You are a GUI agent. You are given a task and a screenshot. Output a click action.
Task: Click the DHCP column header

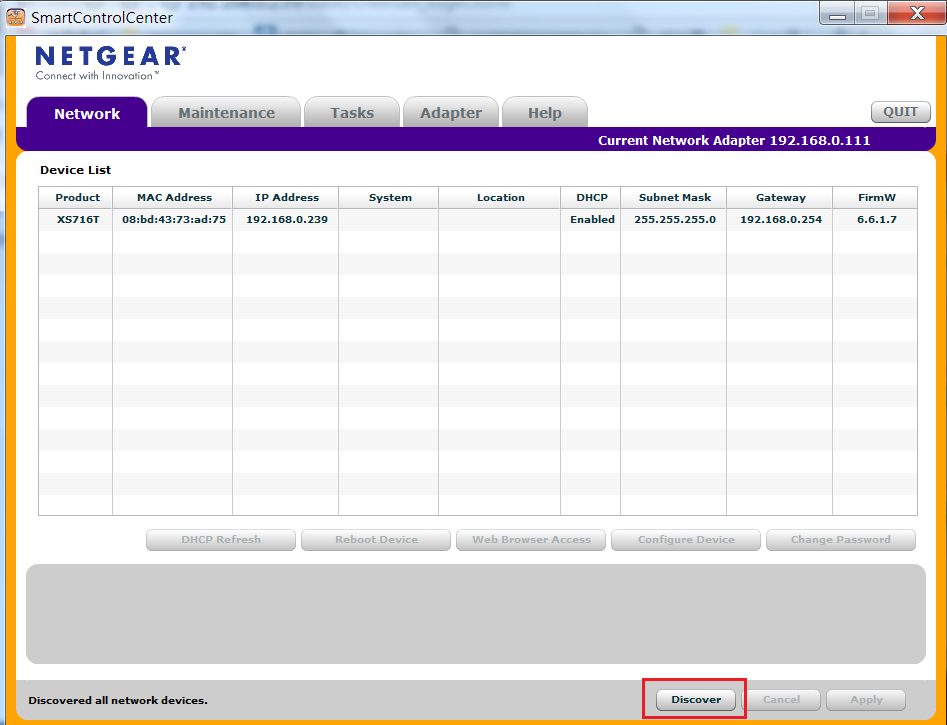pos(591,198)
